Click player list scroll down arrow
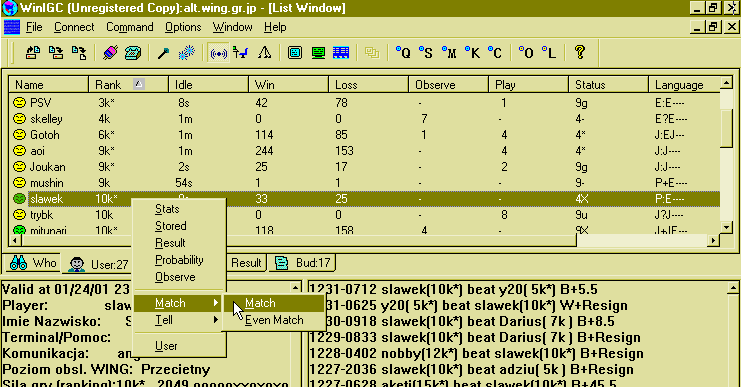This screenshot has width=741, height=387. click(726, 228)
